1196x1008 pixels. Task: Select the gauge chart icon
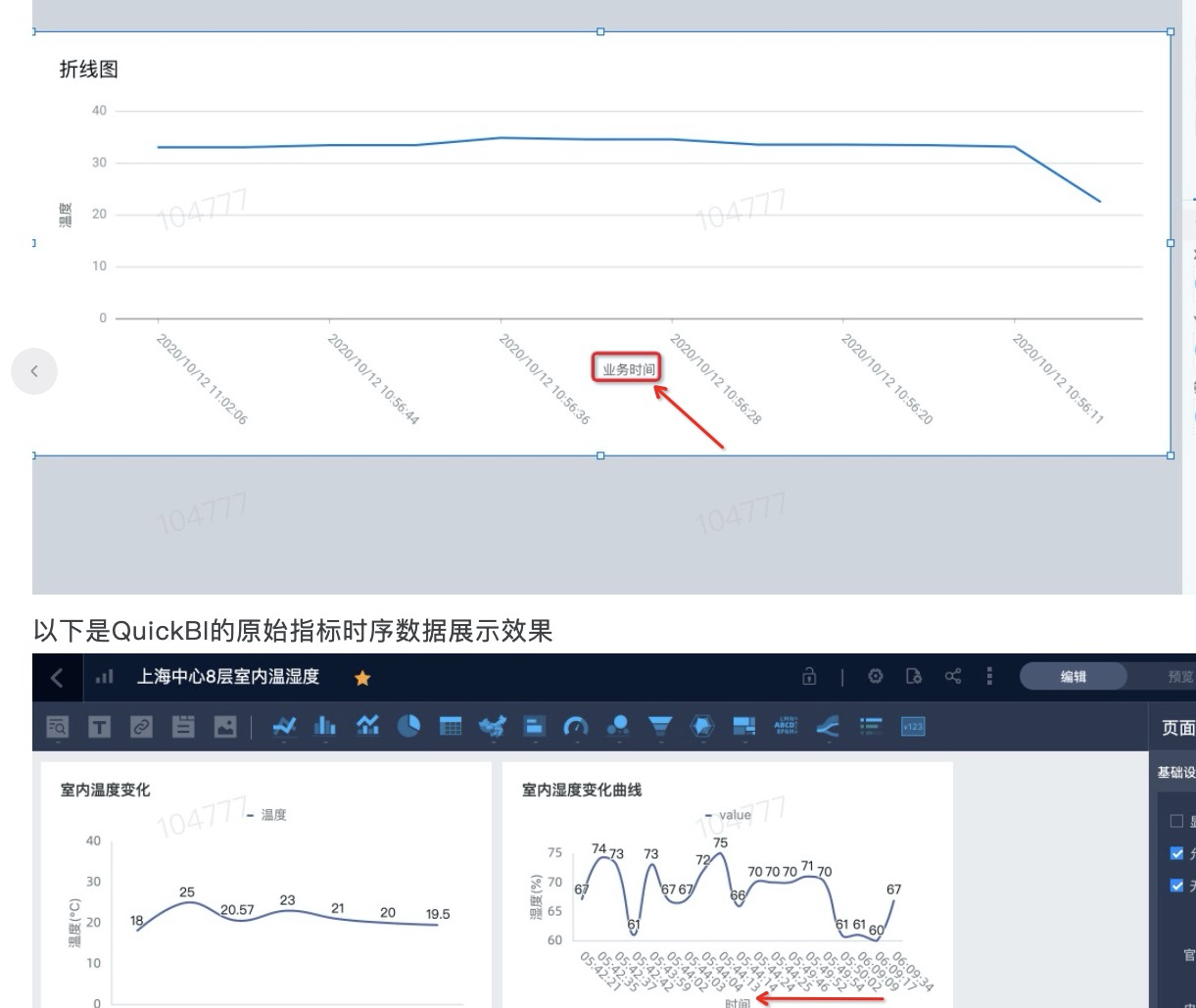[575, 727]
